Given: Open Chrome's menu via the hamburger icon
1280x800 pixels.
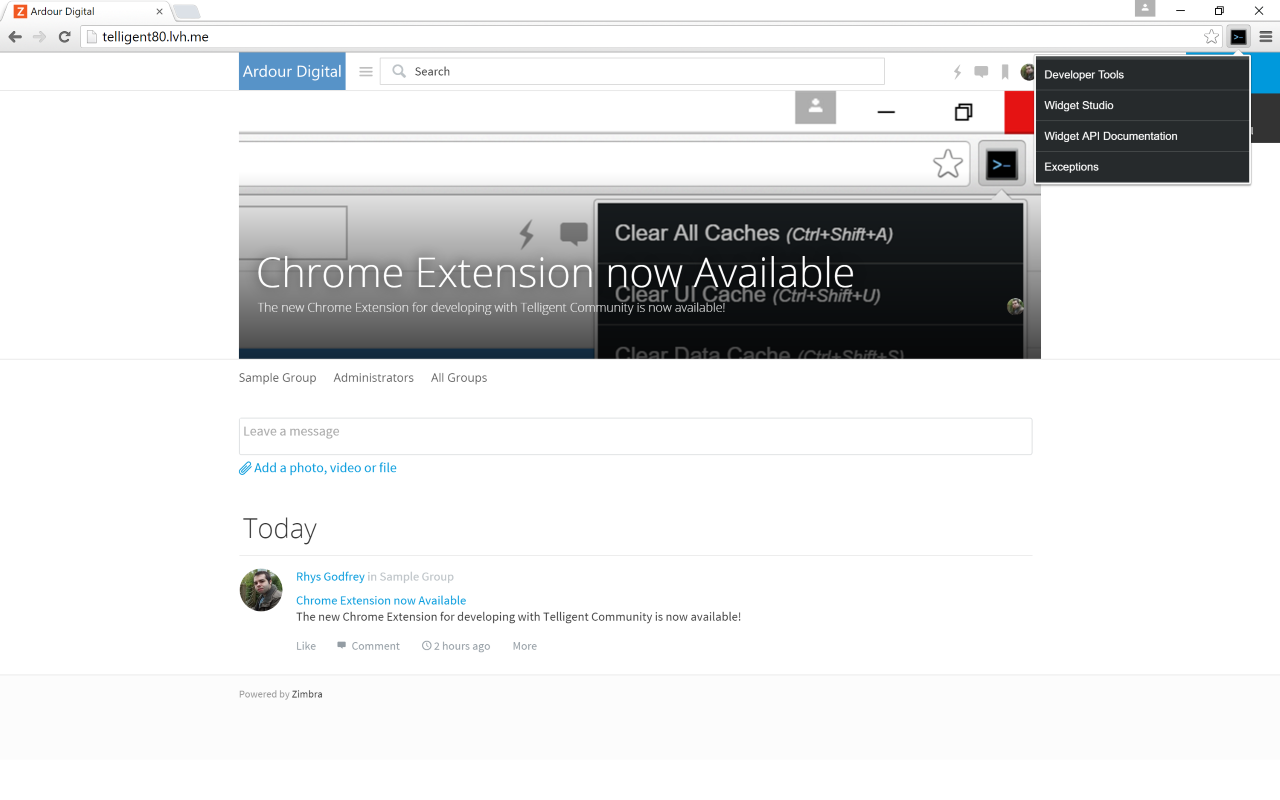Looking at the screenshot, I should click(x=1265, y=36).
